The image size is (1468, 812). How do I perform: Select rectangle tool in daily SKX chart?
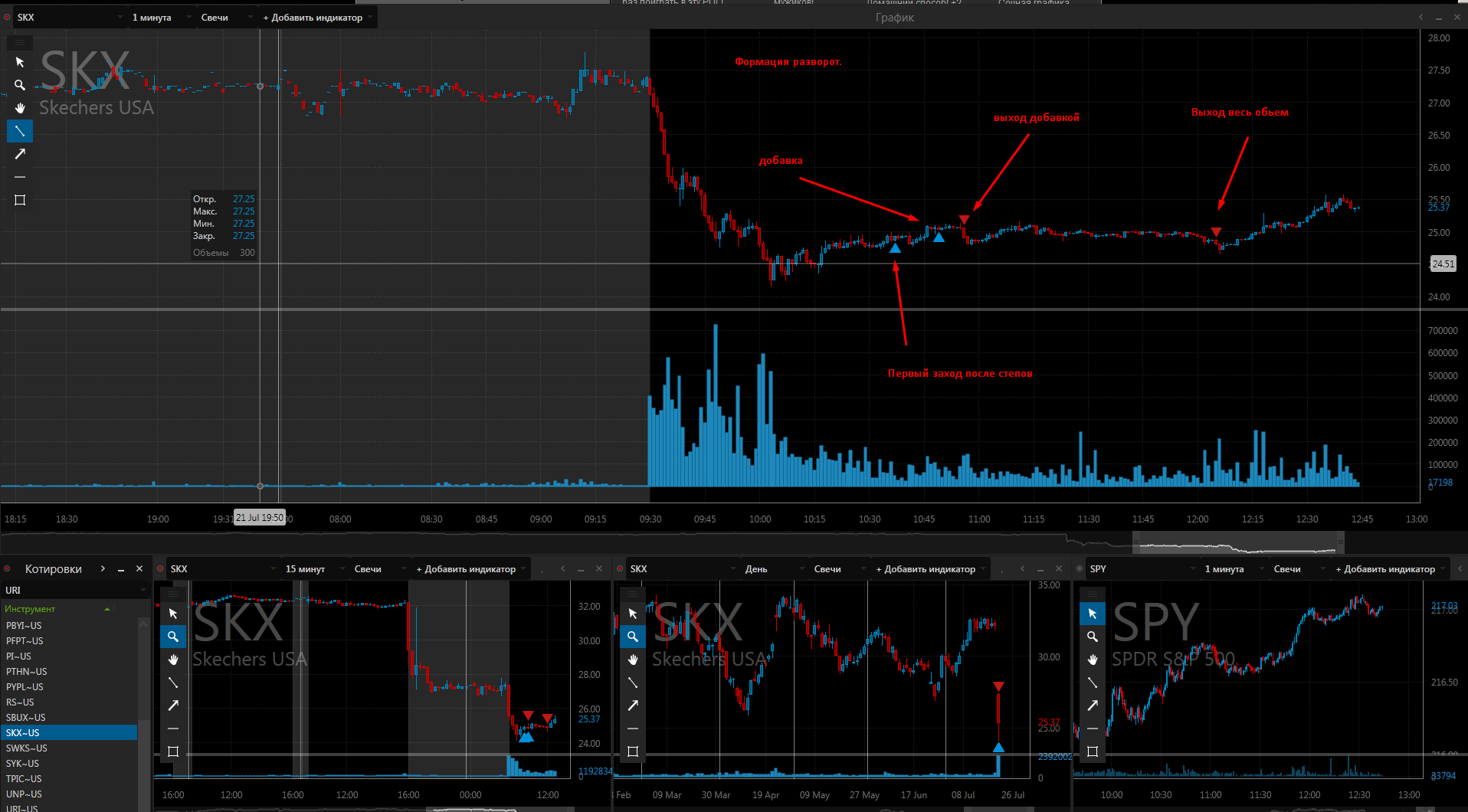633,751
